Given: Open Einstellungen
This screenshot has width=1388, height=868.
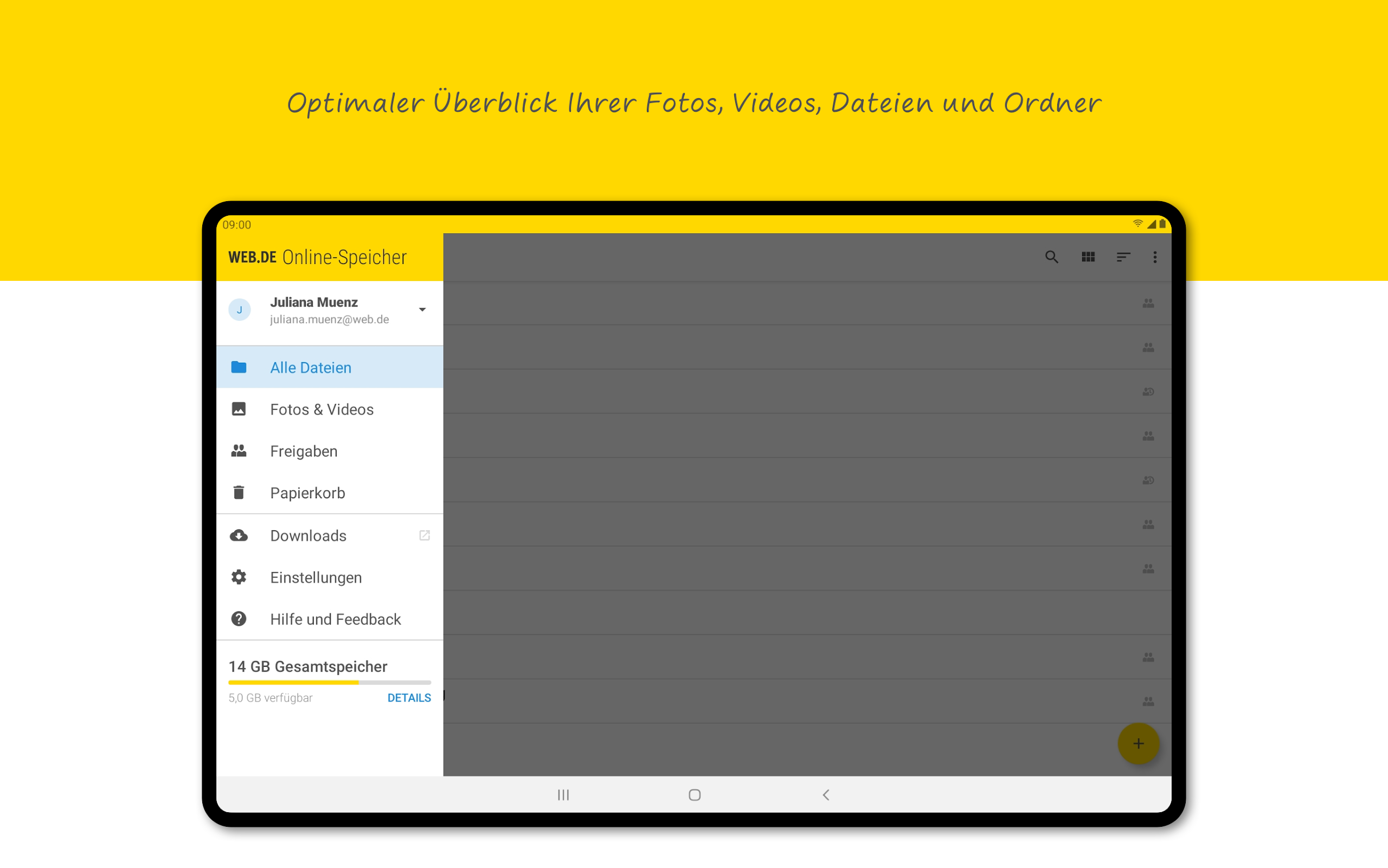Looking at the screenshot, I should 330,577.
